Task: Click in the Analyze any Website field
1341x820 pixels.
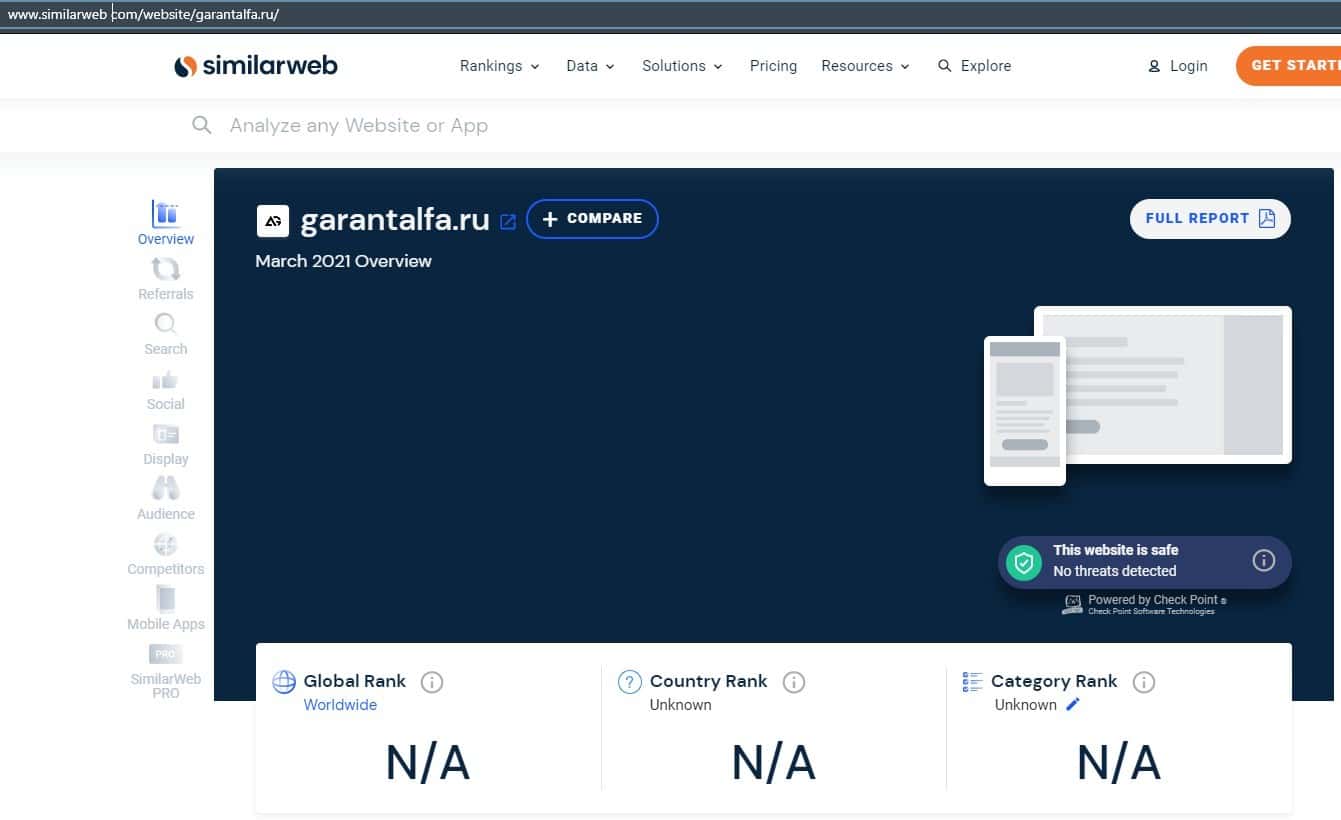Action: [670, 125]
